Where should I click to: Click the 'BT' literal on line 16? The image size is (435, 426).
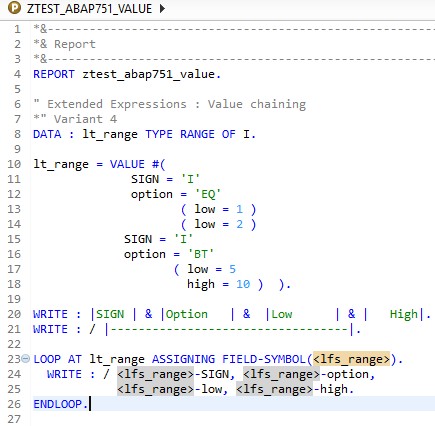pyautogui.click(x=201, y=254)
